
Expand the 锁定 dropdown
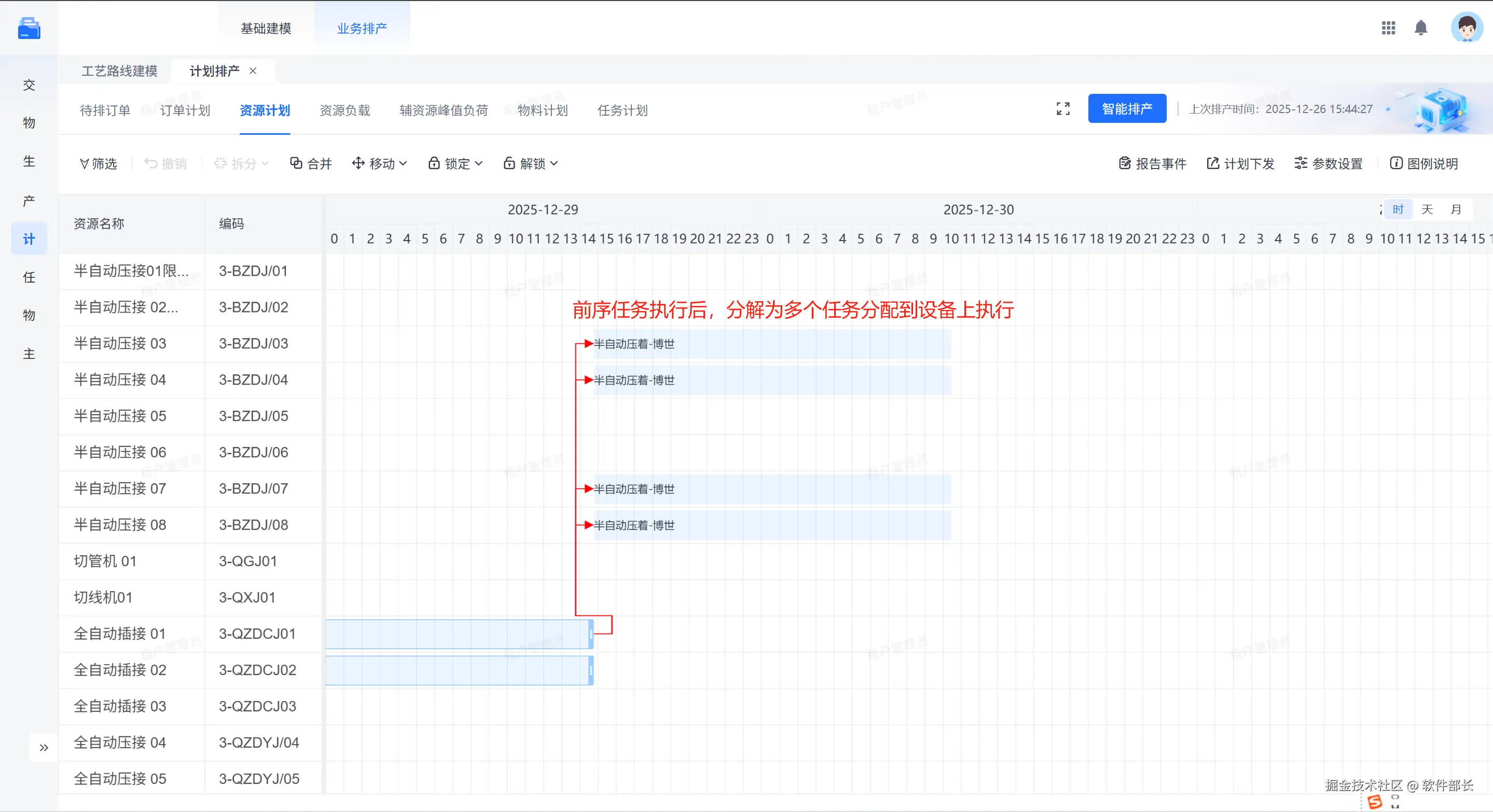click(455, 164)
